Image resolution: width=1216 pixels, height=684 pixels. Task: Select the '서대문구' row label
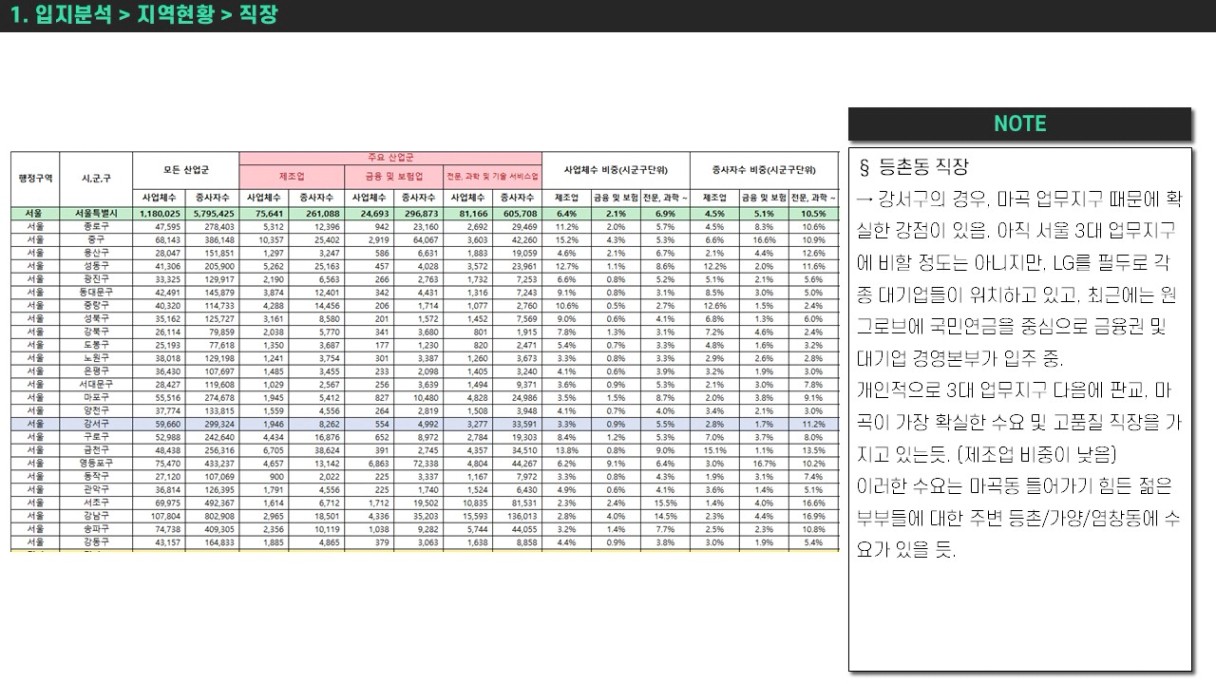tap(97, 383)
